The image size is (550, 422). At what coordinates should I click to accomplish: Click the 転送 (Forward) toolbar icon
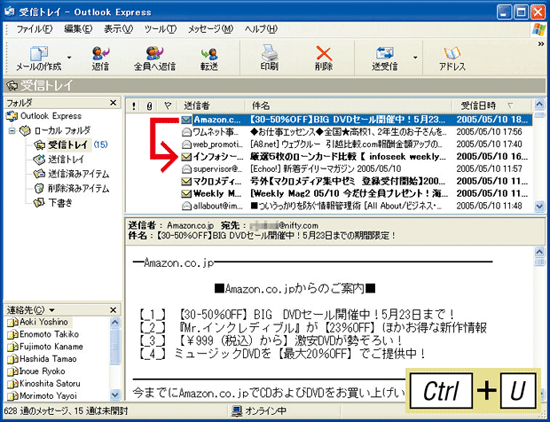tap(209, 54)
